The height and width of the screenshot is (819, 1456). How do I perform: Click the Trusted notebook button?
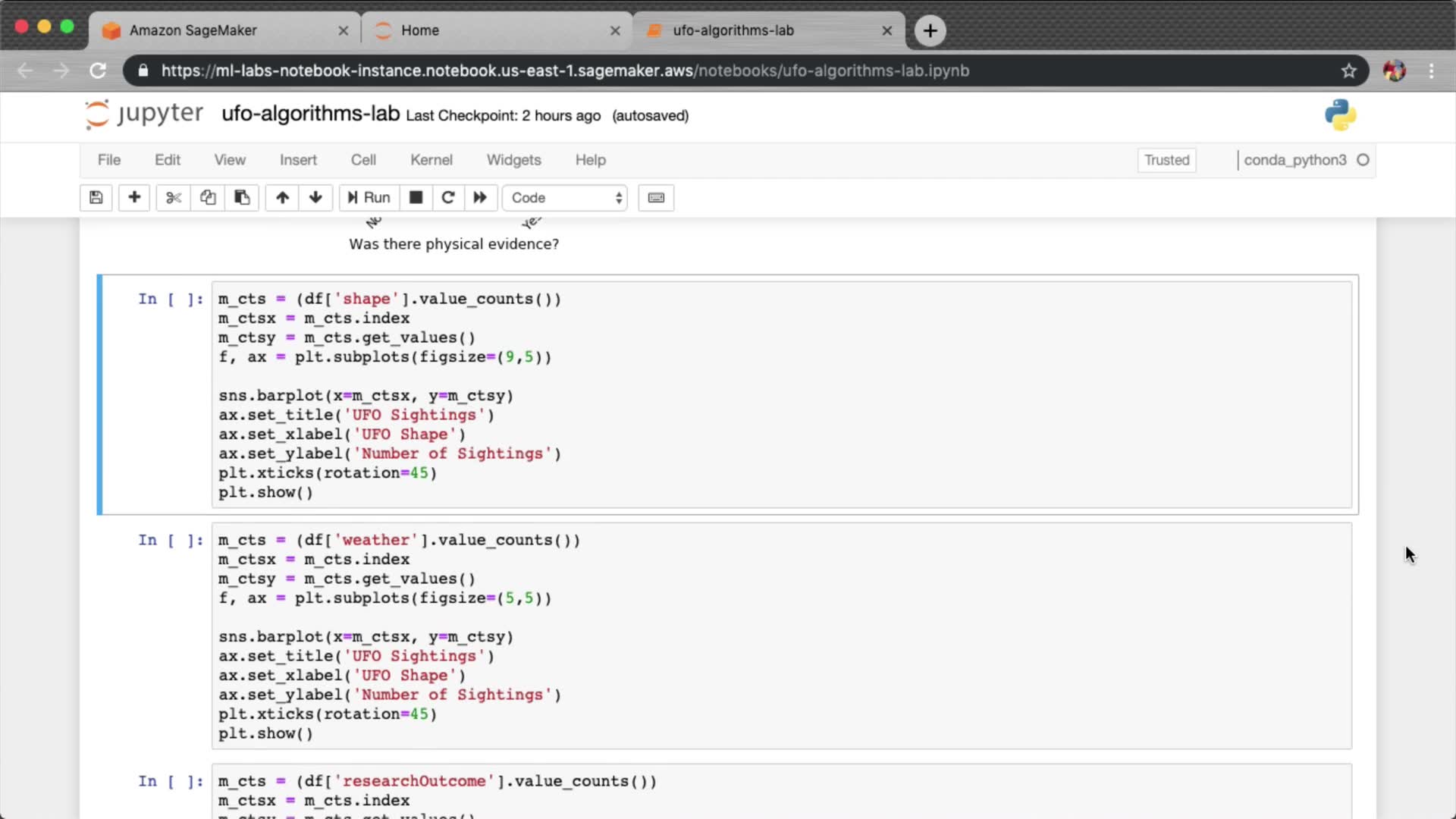coord(1166,160)
